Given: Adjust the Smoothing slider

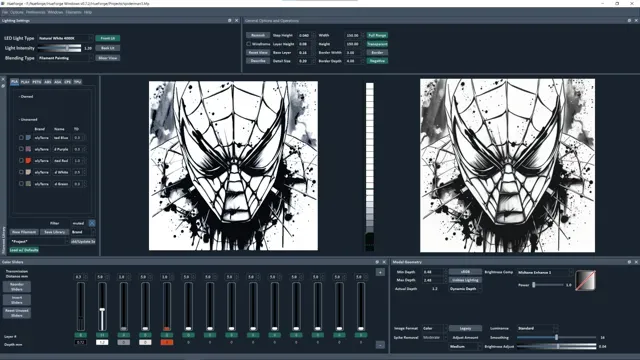Looking at the screenshot, I should 556,338.
